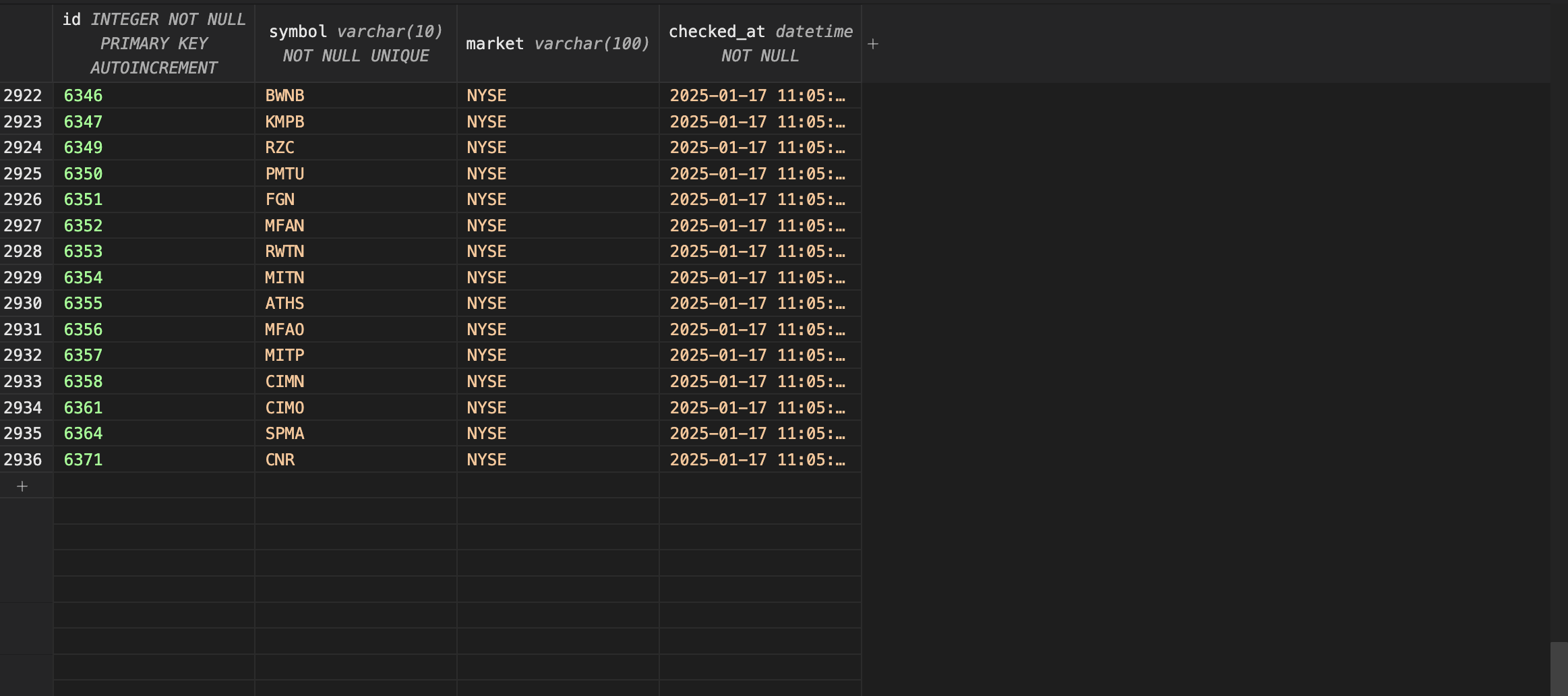Select symbol cell CIMO

356,408
